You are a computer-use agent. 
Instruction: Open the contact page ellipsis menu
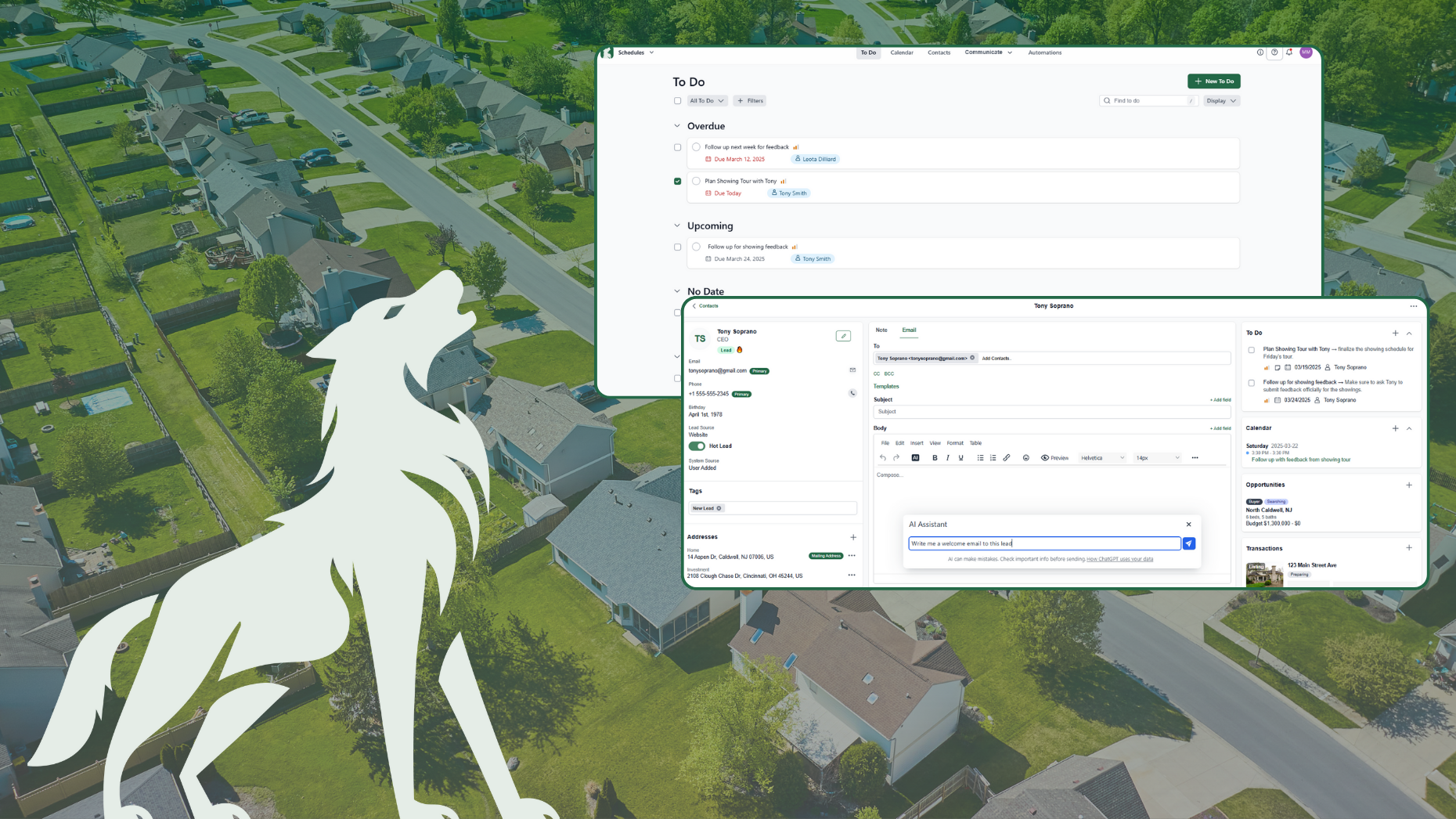[x=1414, y=306]
